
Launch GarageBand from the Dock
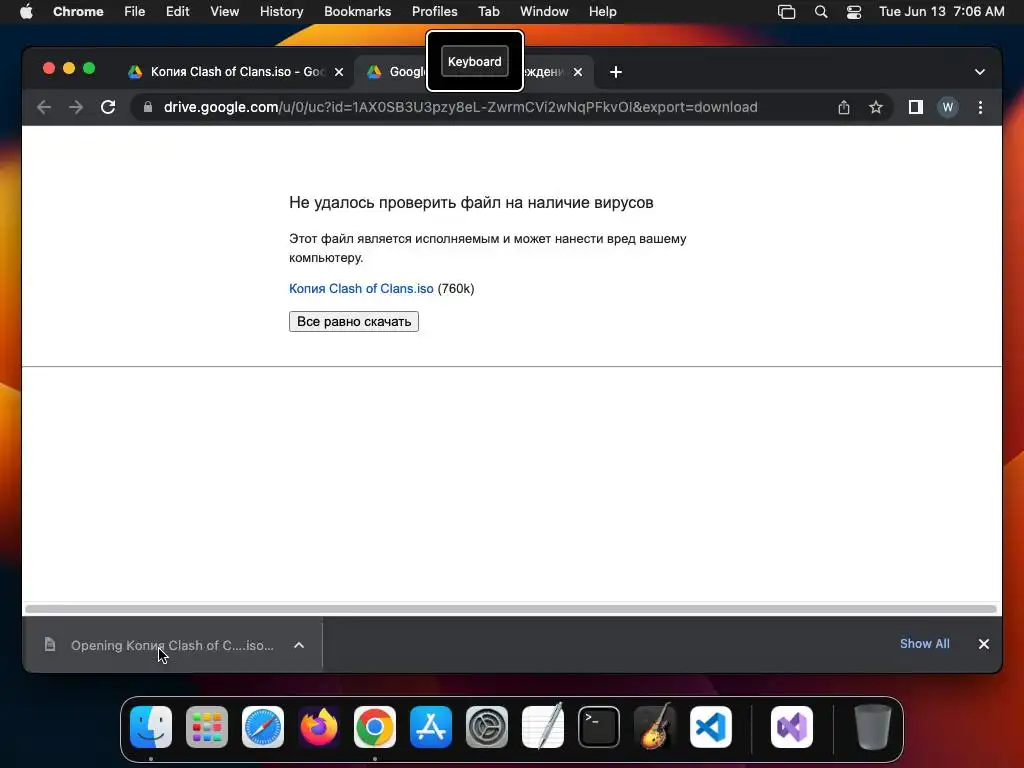click(x=655, y=727)
